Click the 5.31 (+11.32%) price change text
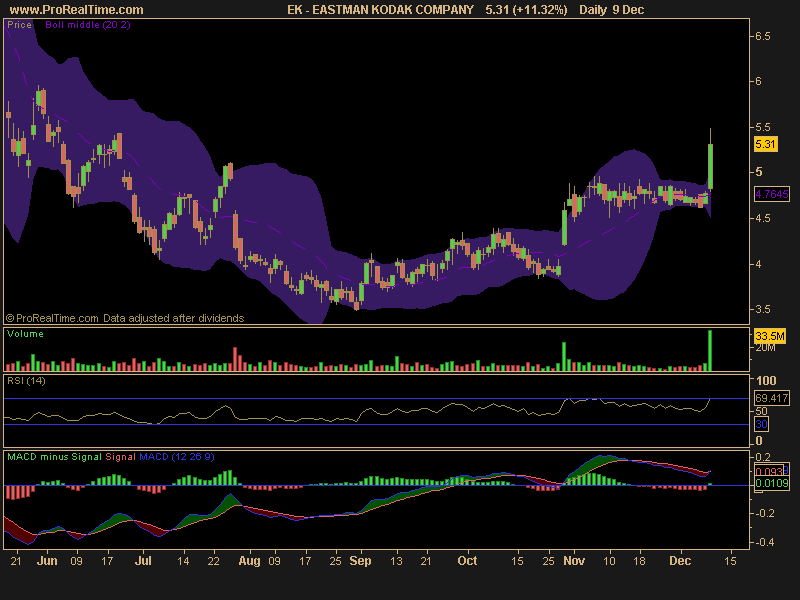The image size is (800, 600). [526, 10]
